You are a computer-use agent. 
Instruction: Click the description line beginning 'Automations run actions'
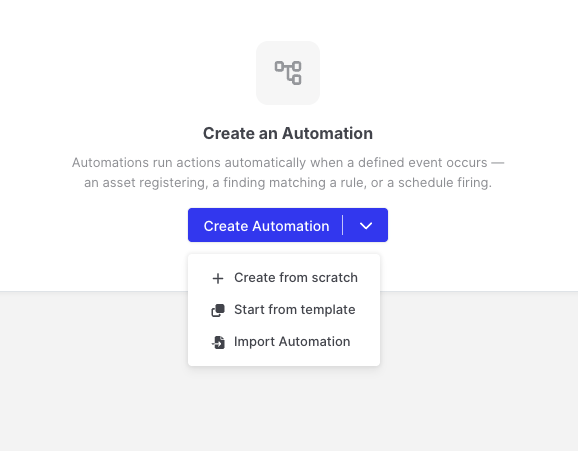288,163
